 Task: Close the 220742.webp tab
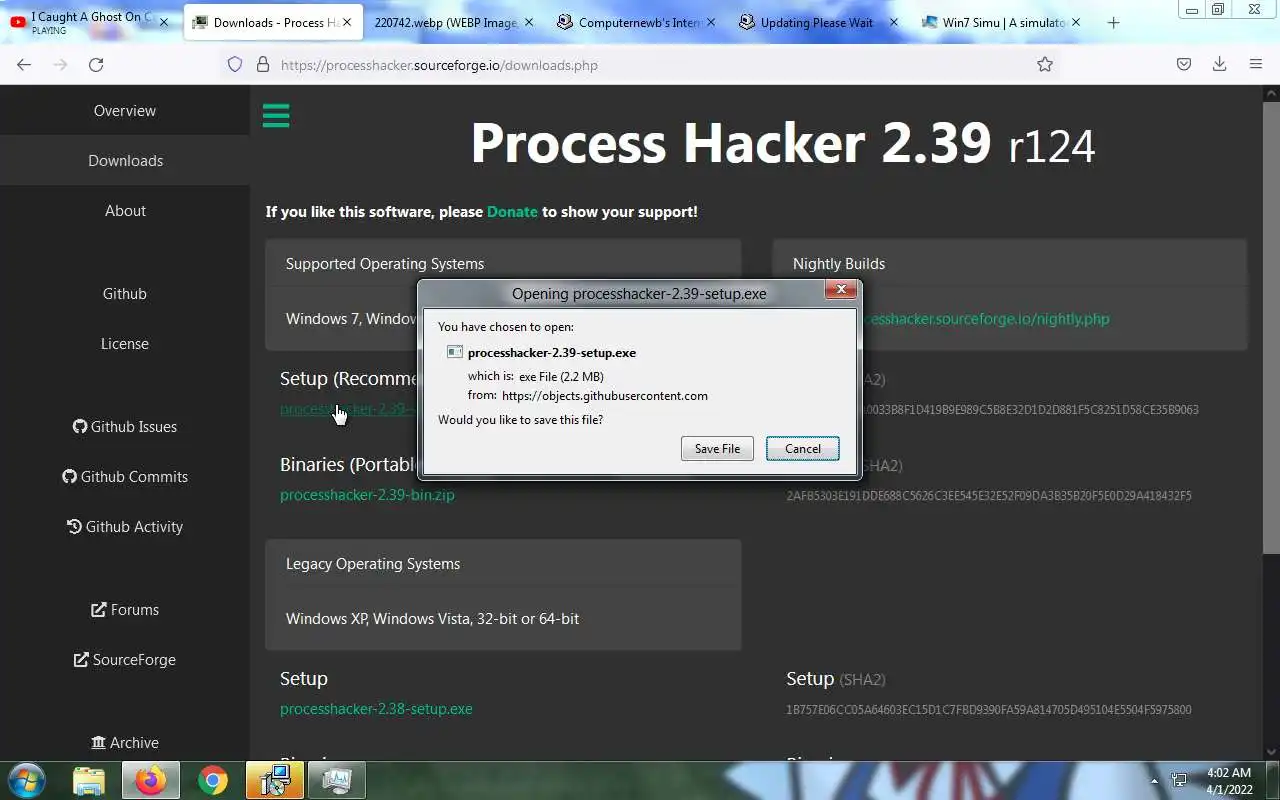pos(529,22)
